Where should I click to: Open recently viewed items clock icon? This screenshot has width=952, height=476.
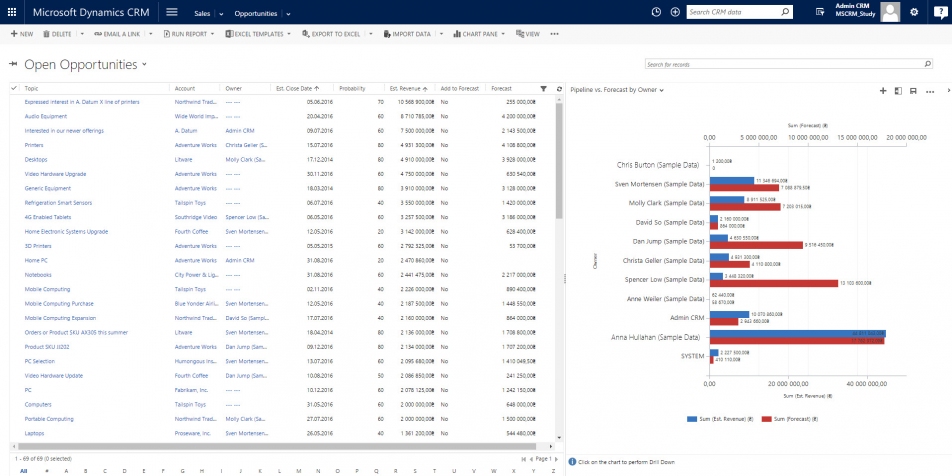(x=656, y=12)
